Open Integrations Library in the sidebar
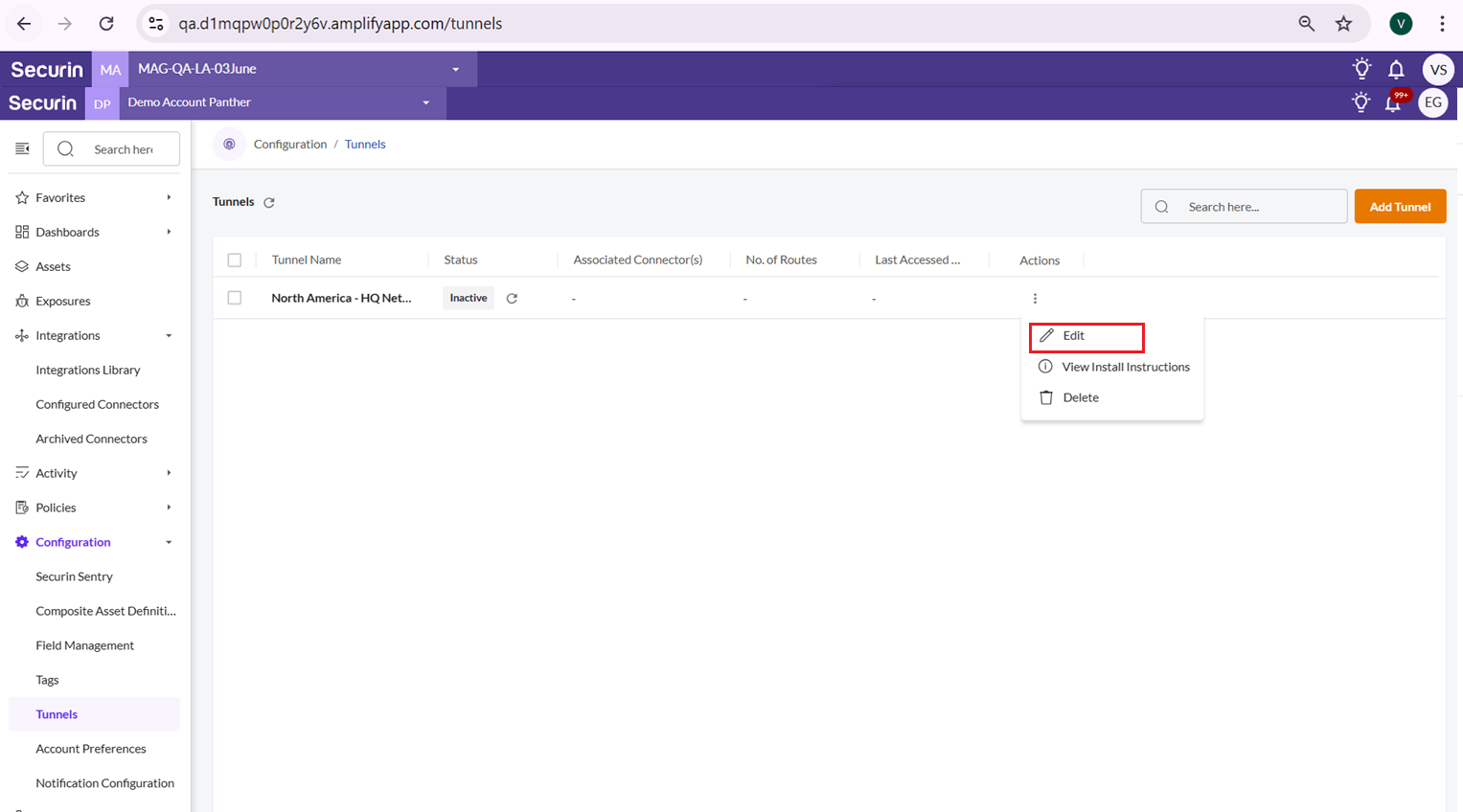 [x=88, y=370]
